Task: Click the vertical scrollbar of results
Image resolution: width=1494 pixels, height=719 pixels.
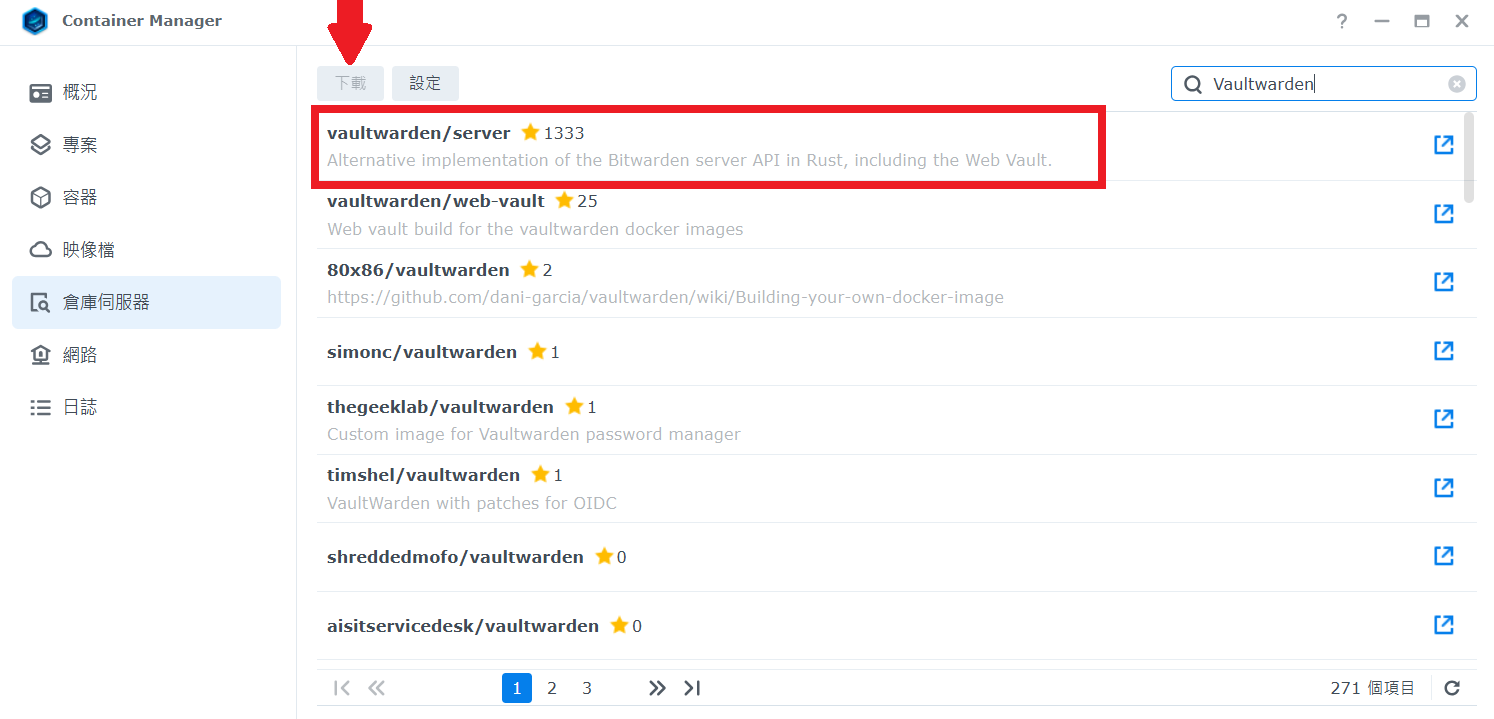Action: coord(1469,157)
